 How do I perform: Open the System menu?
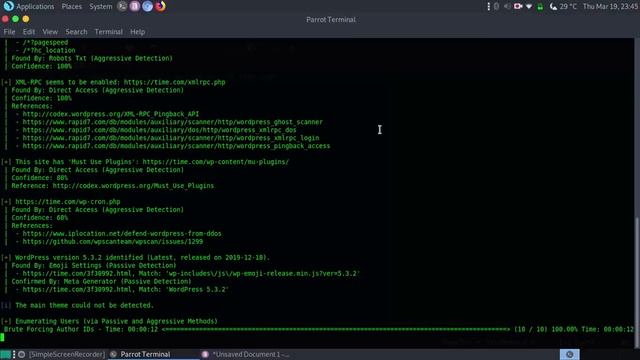[x=100, y=7]
